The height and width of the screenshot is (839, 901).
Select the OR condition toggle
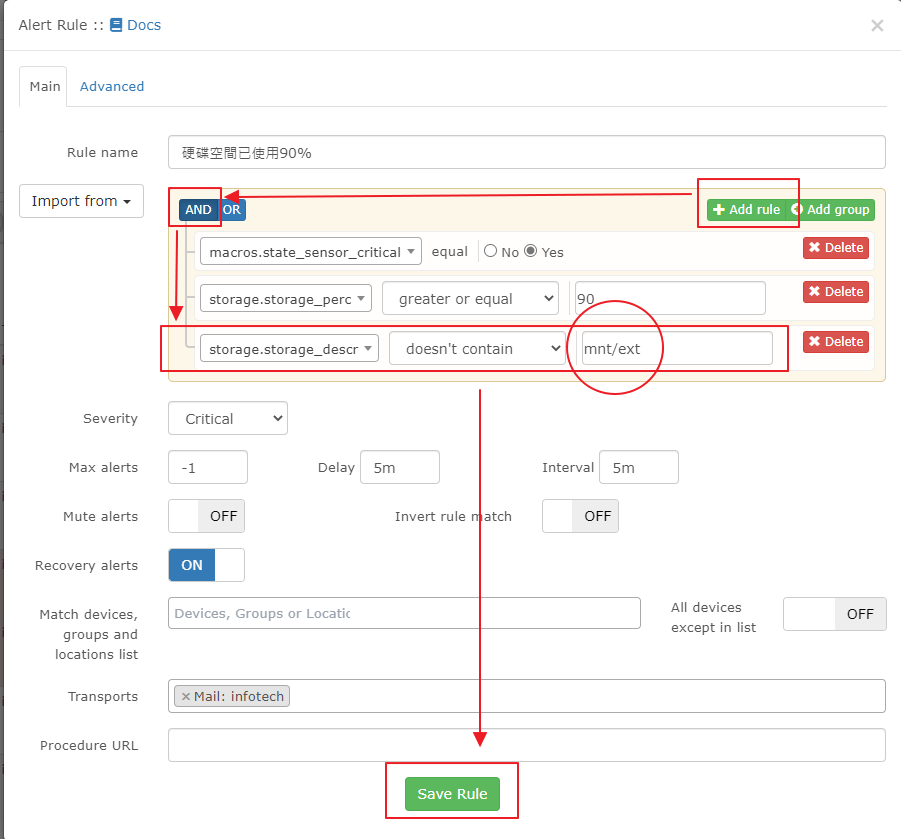tap(232, 210)
